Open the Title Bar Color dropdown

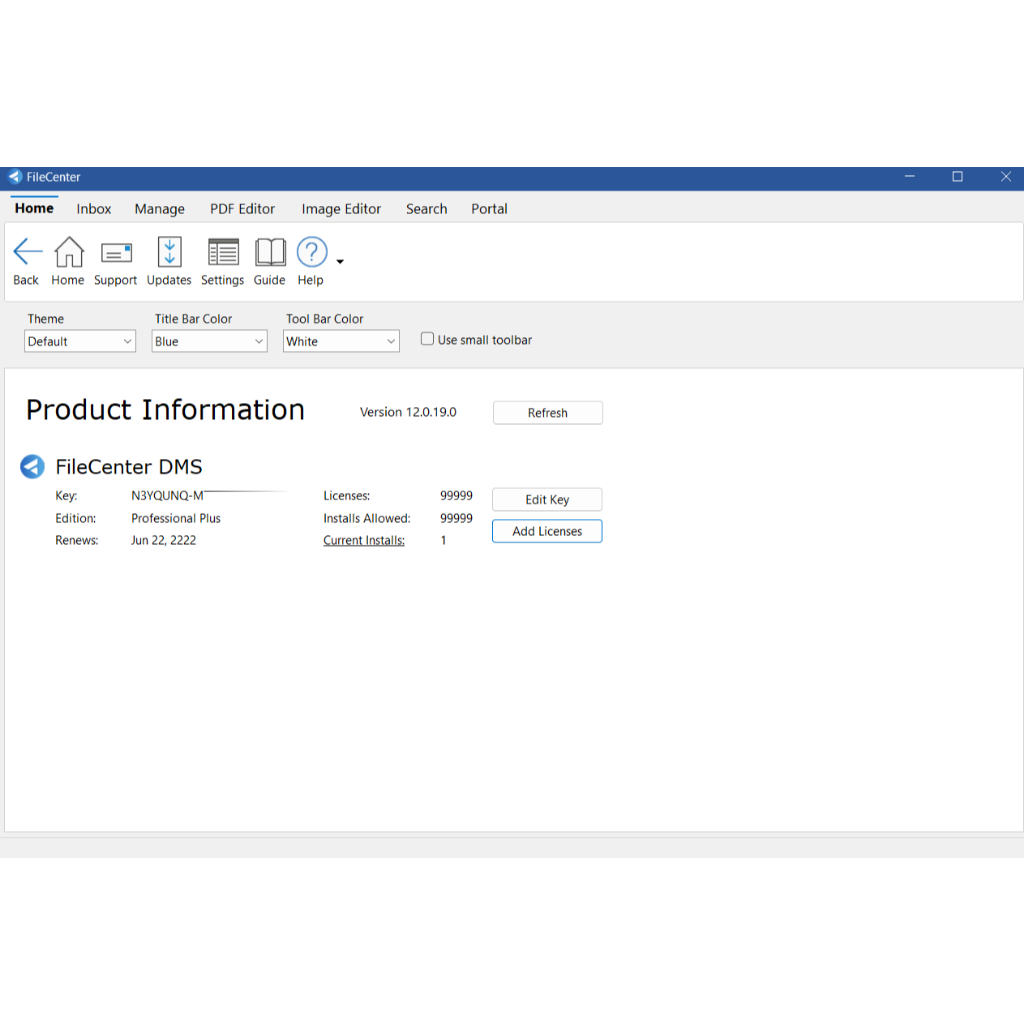pos(209,341)
